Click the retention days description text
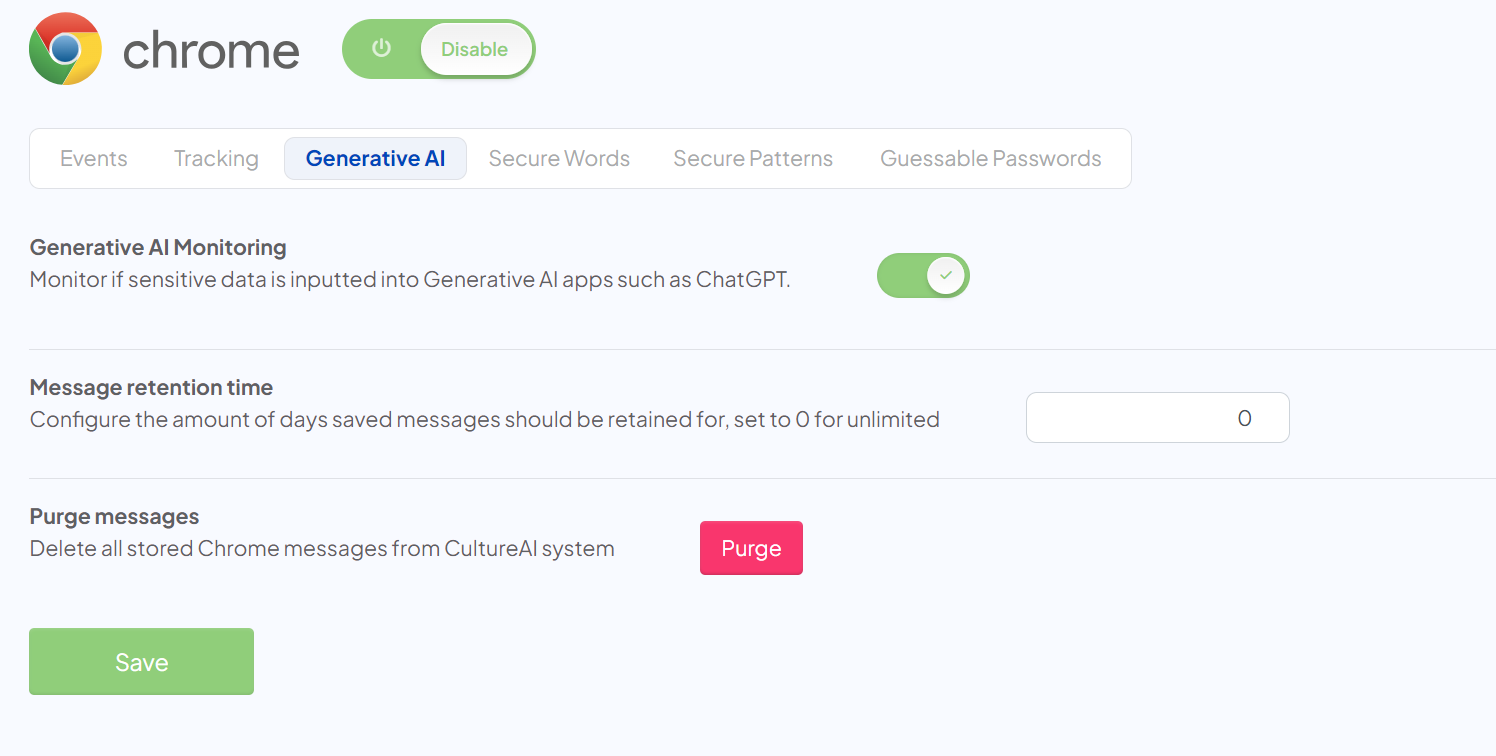This screenshot has width=1496, height=756. point(484,420)
